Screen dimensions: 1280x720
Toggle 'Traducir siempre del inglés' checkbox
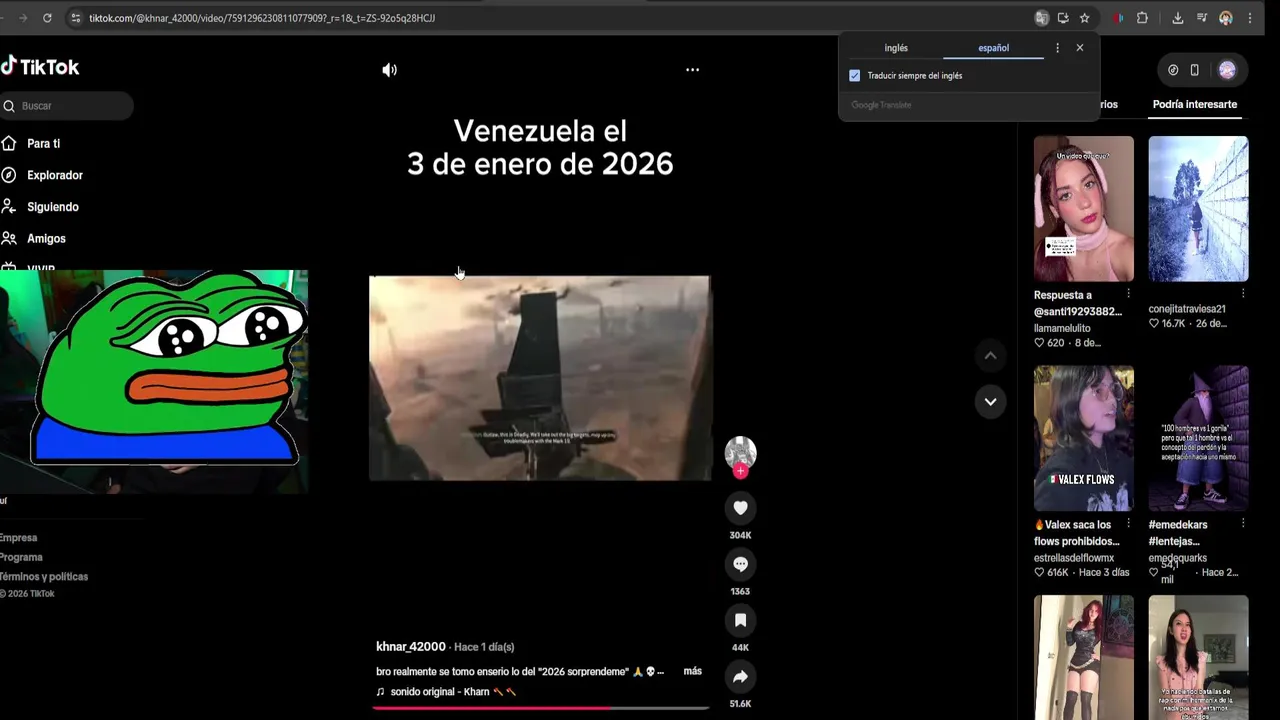point(855,76)
